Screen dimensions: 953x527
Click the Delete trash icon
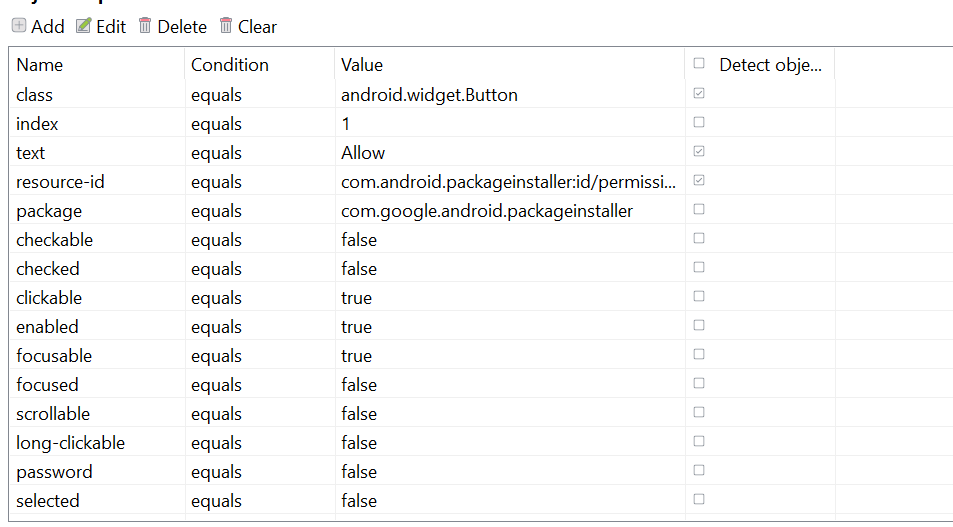(x=145, y=26)
